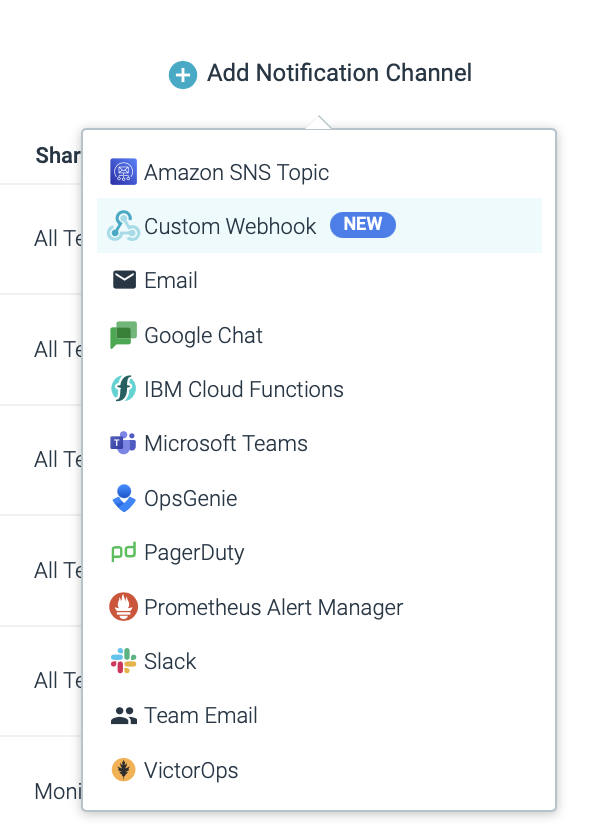This screenshot has height=840, width=604.
Task: Select the Custom Webhook icon
Action: click(123, 224)
